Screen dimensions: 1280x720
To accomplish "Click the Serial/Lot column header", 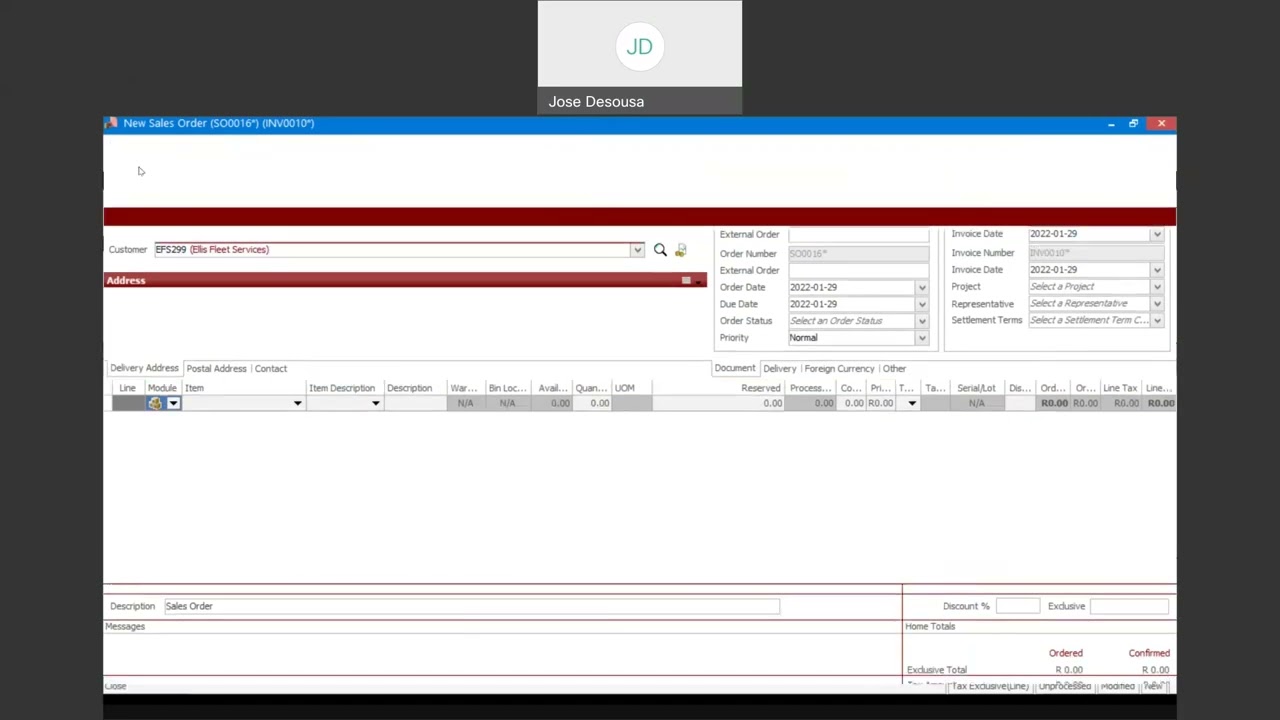I will tap(976, 388).
